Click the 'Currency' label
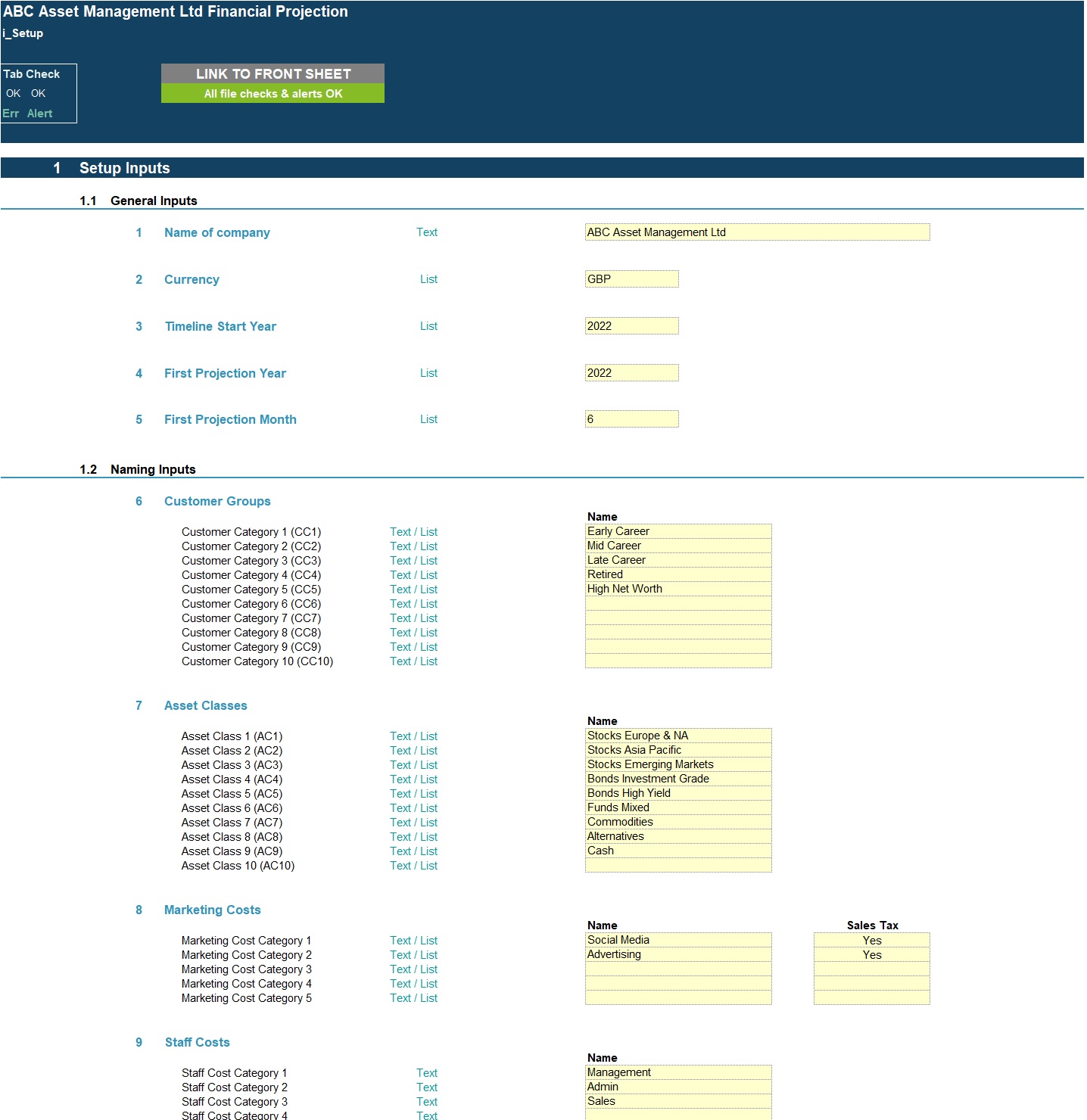 (x=192, y=279)
